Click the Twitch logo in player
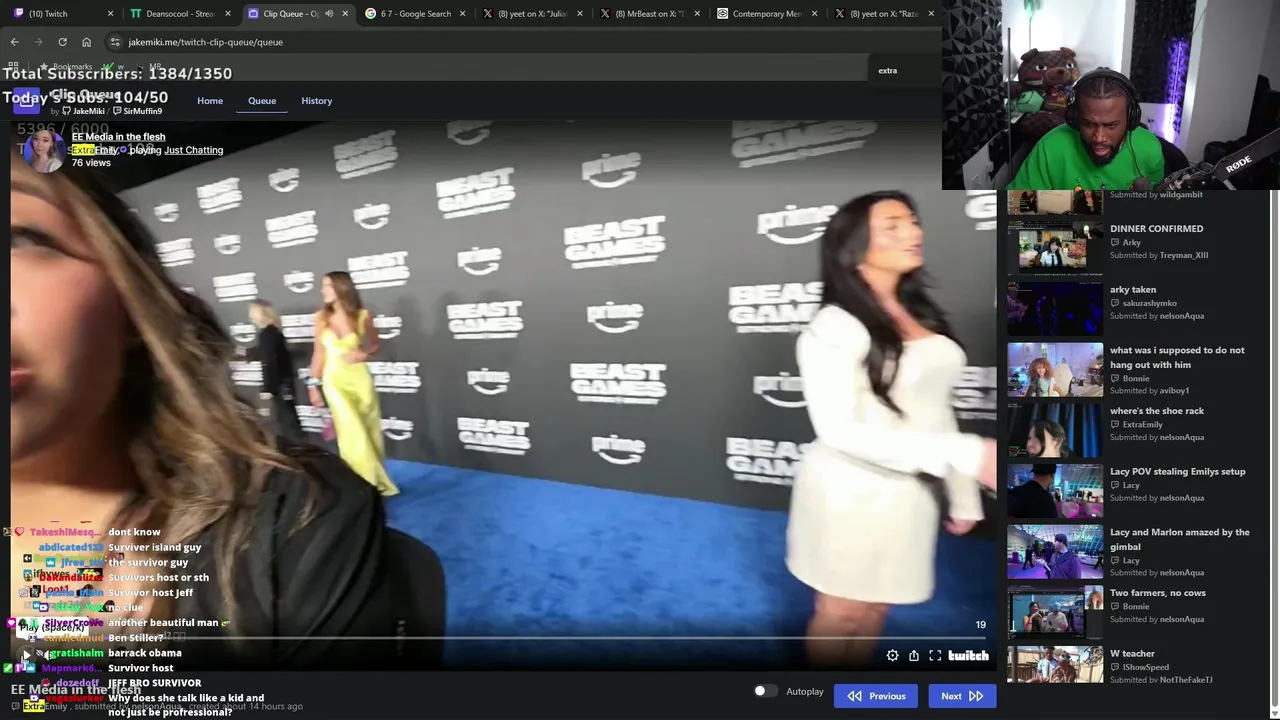Image resolution: width=1280 pixels, height=720 pixels. 968,656
